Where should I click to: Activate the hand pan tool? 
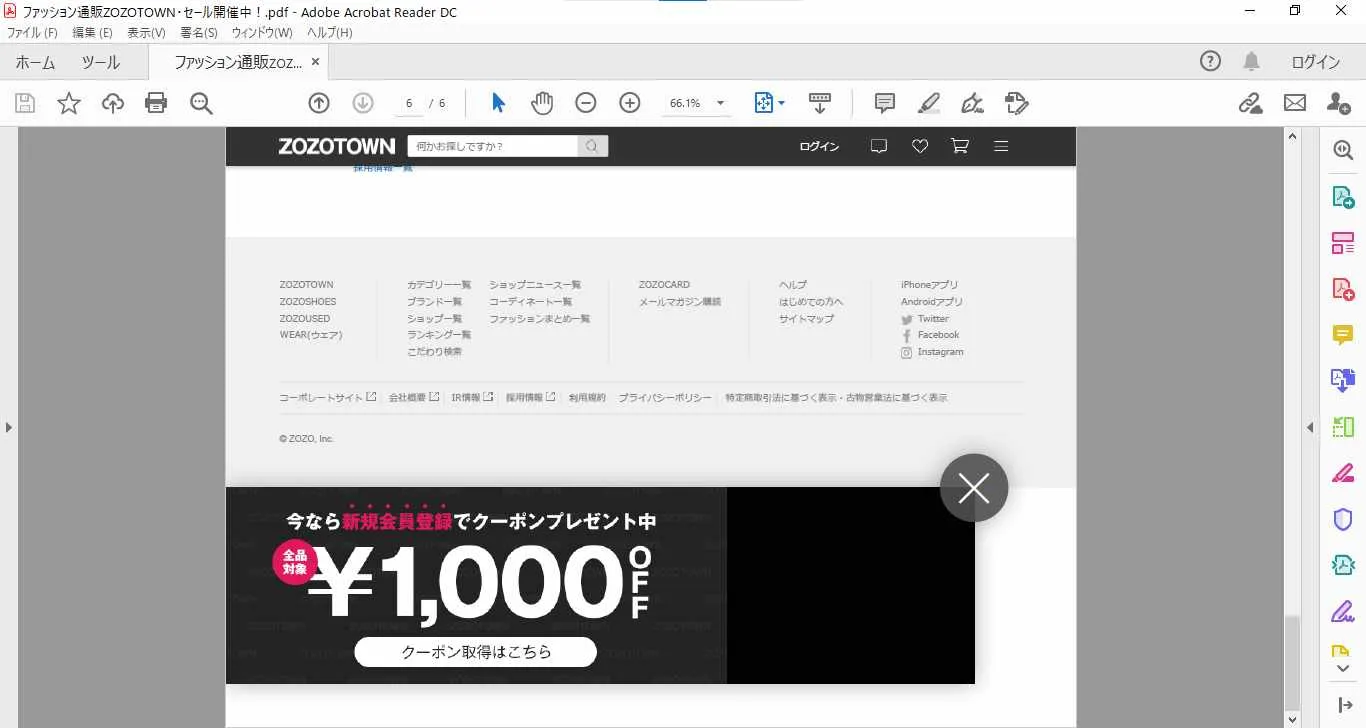542,103
